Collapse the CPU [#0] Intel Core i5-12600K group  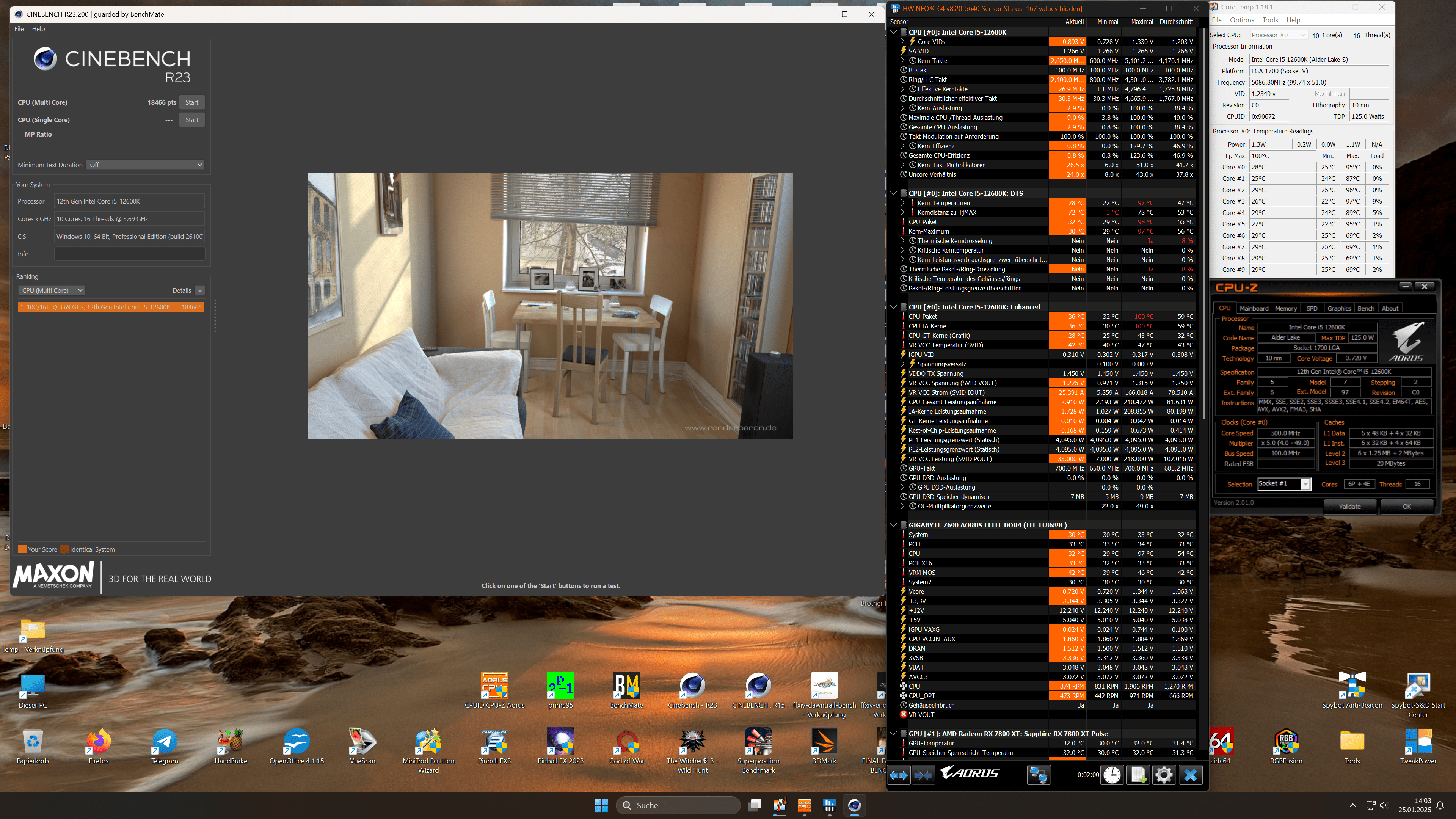click(x=893, y=32)
